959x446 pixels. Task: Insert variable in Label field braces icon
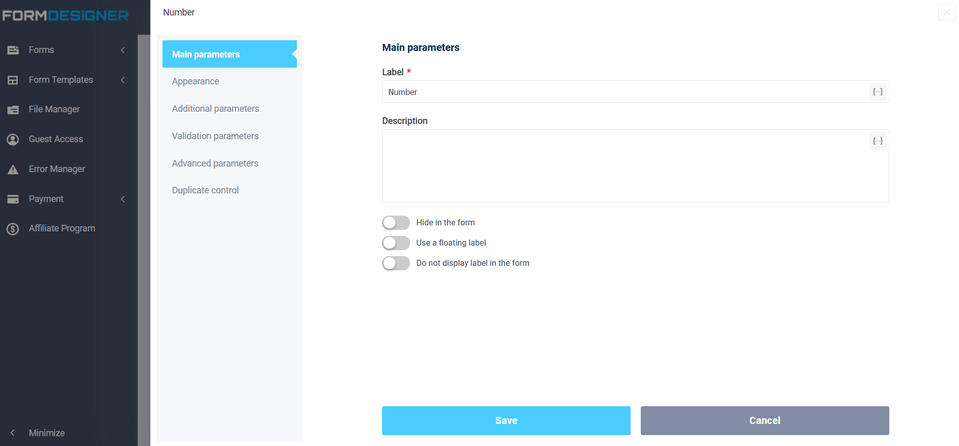point(877,92)
